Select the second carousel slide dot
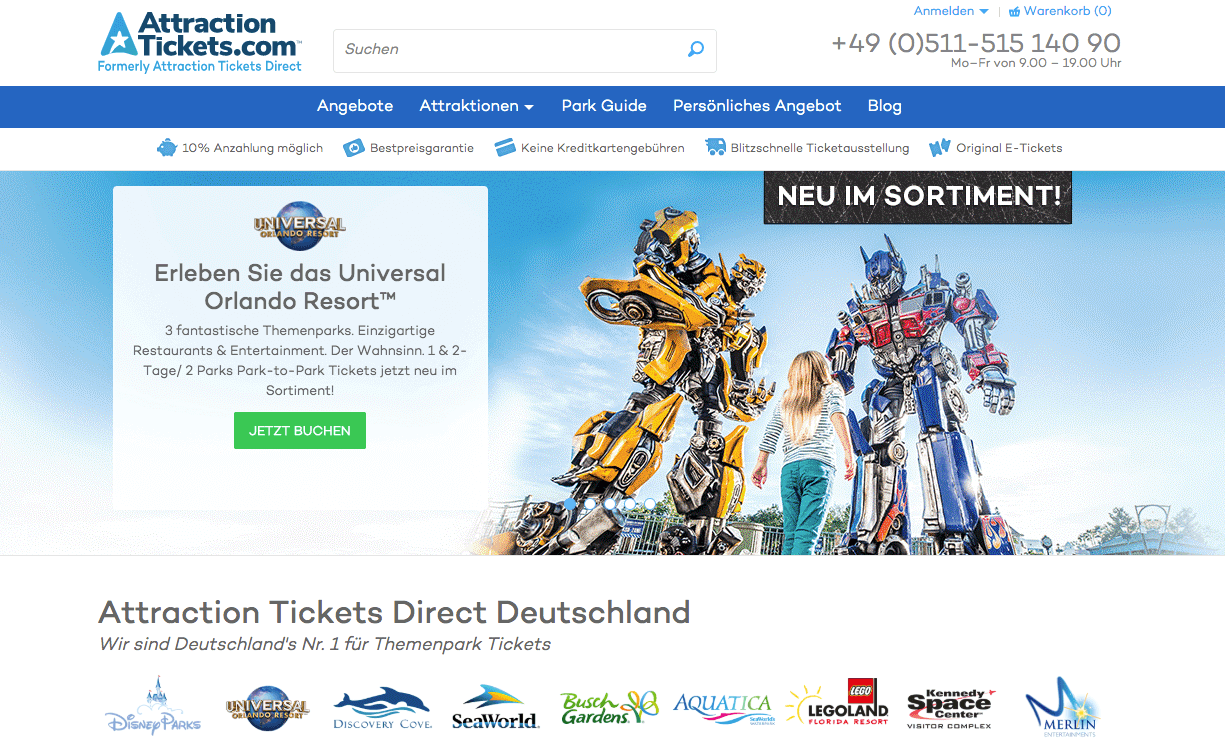The image size is (1225, 754). (590, 504)
